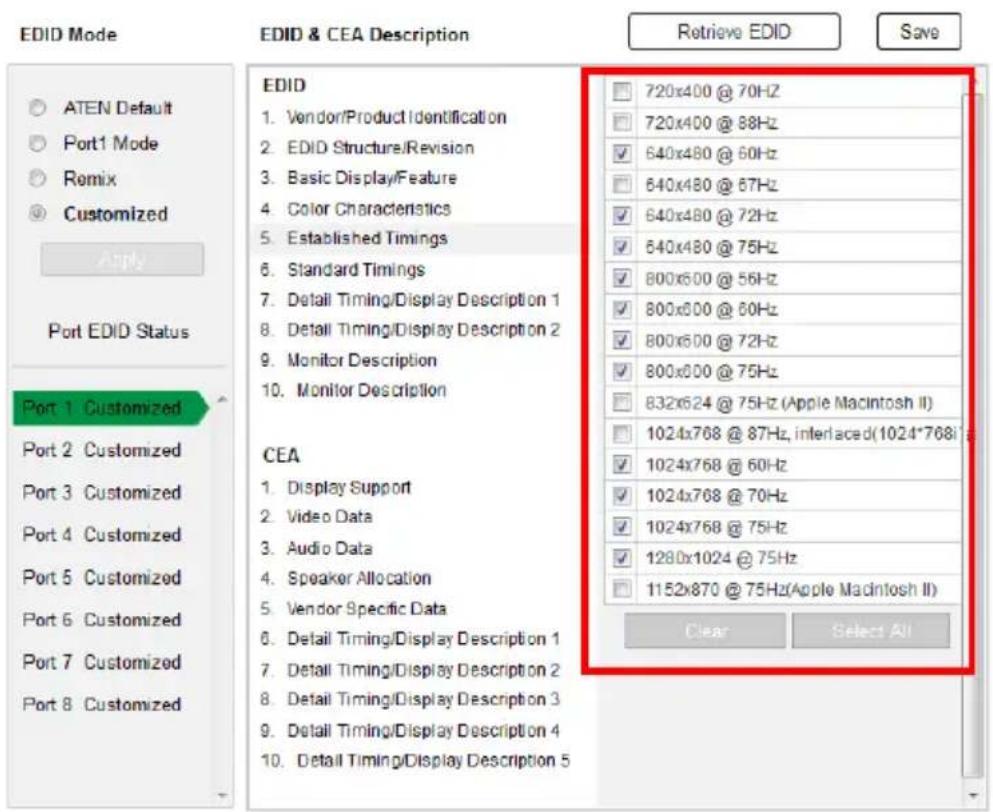Check 640x480 @ 67Hz timing

click(622, 184)
